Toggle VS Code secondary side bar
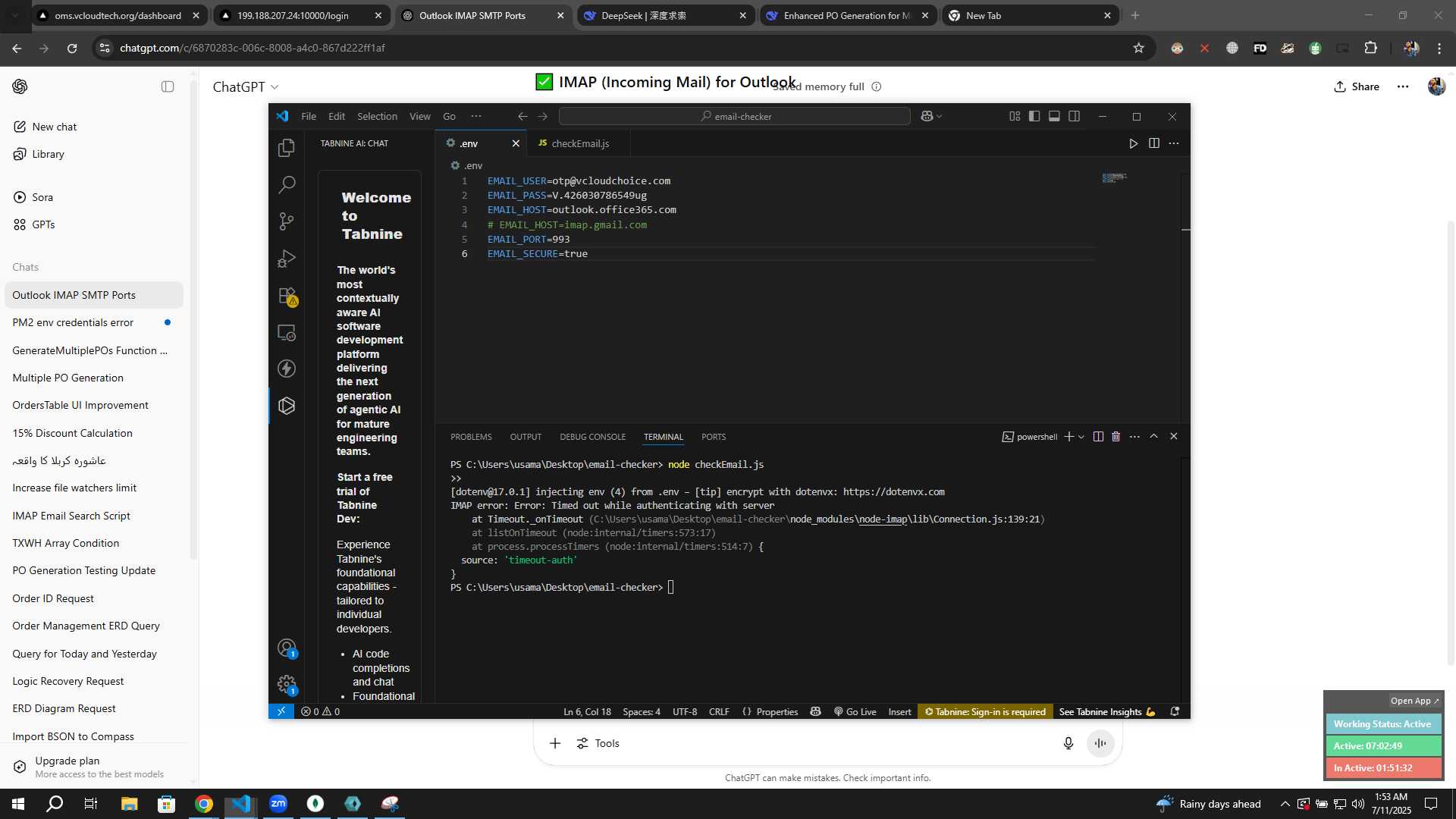This screenshot has width=1456, height=819. point(1075,116)
